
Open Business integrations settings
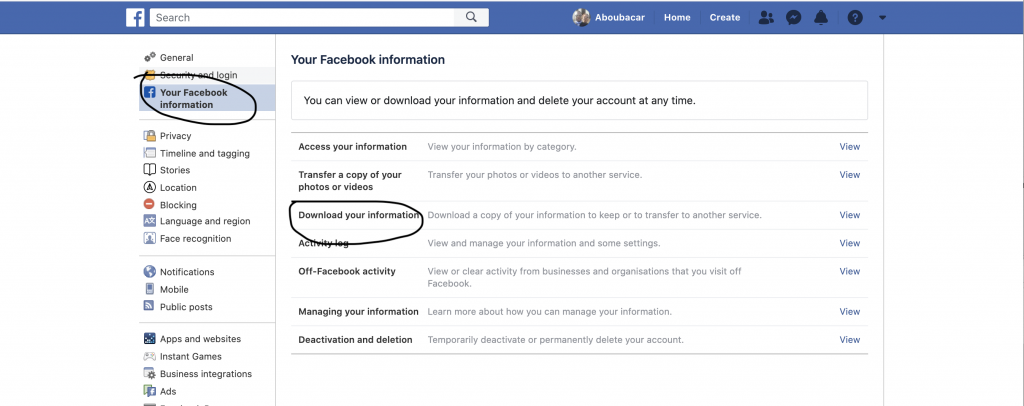click(206, 374)
